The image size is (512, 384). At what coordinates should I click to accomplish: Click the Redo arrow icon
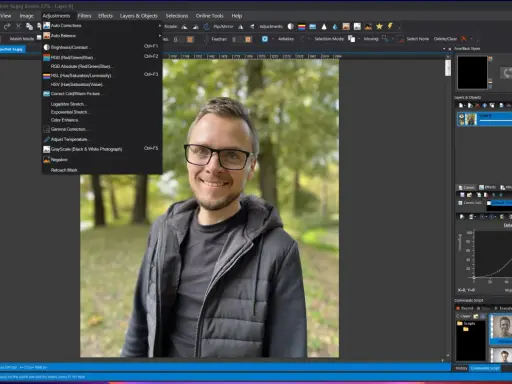pos(7,26)
